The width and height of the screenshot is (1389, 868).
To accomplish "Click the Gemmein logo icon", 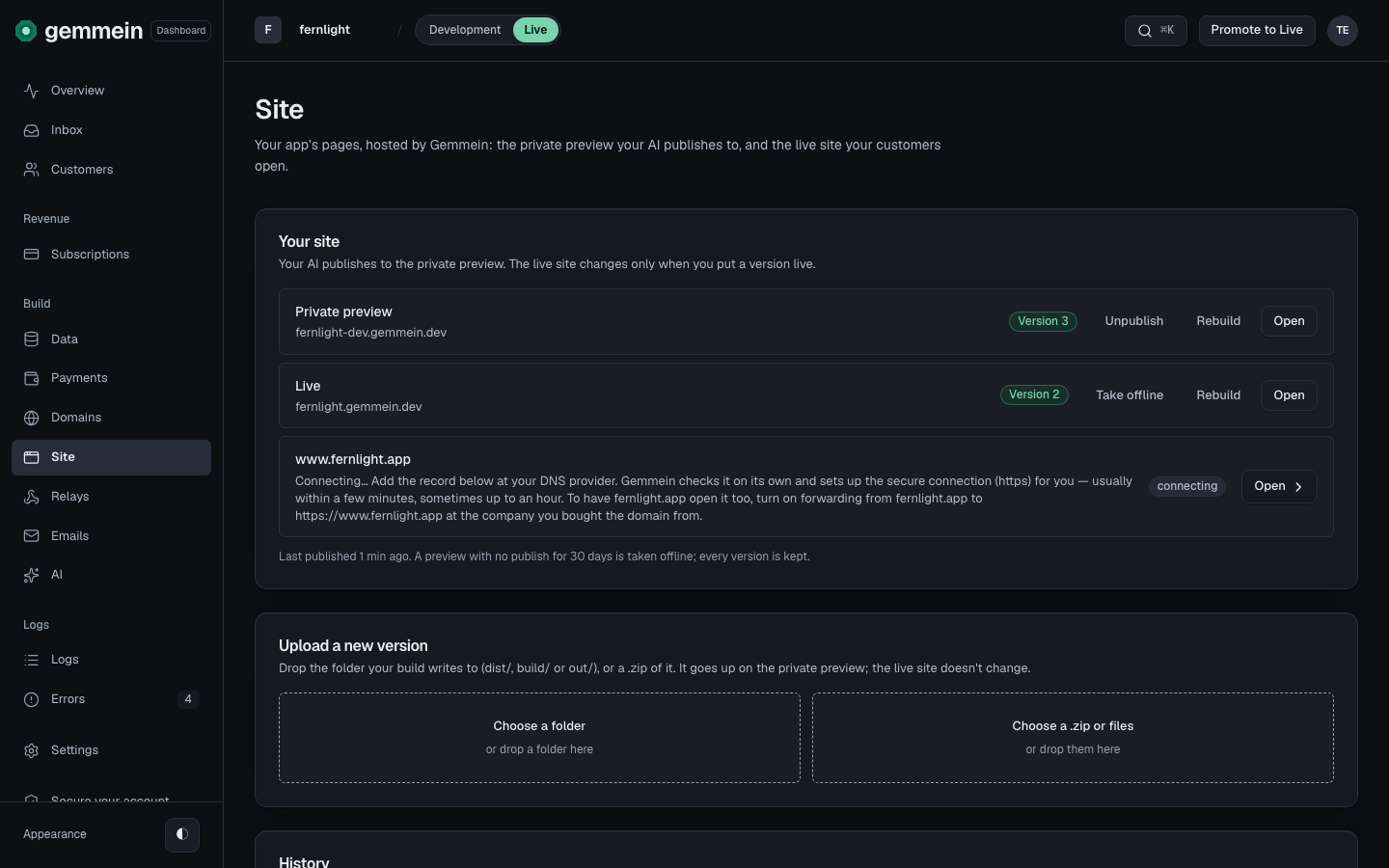I will tap(26, 31).
